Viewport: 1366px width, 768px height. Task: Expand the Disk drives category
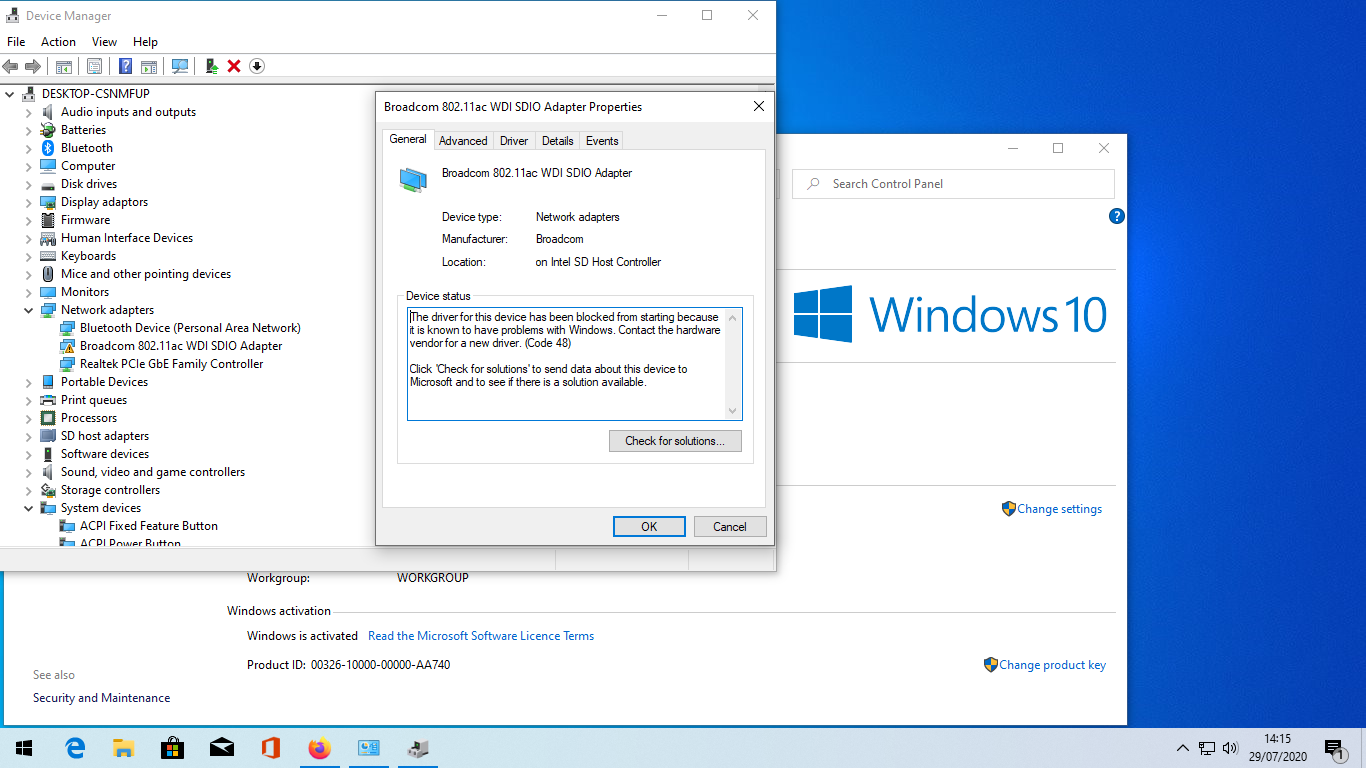pyautogui.click(x=29, y=184)
